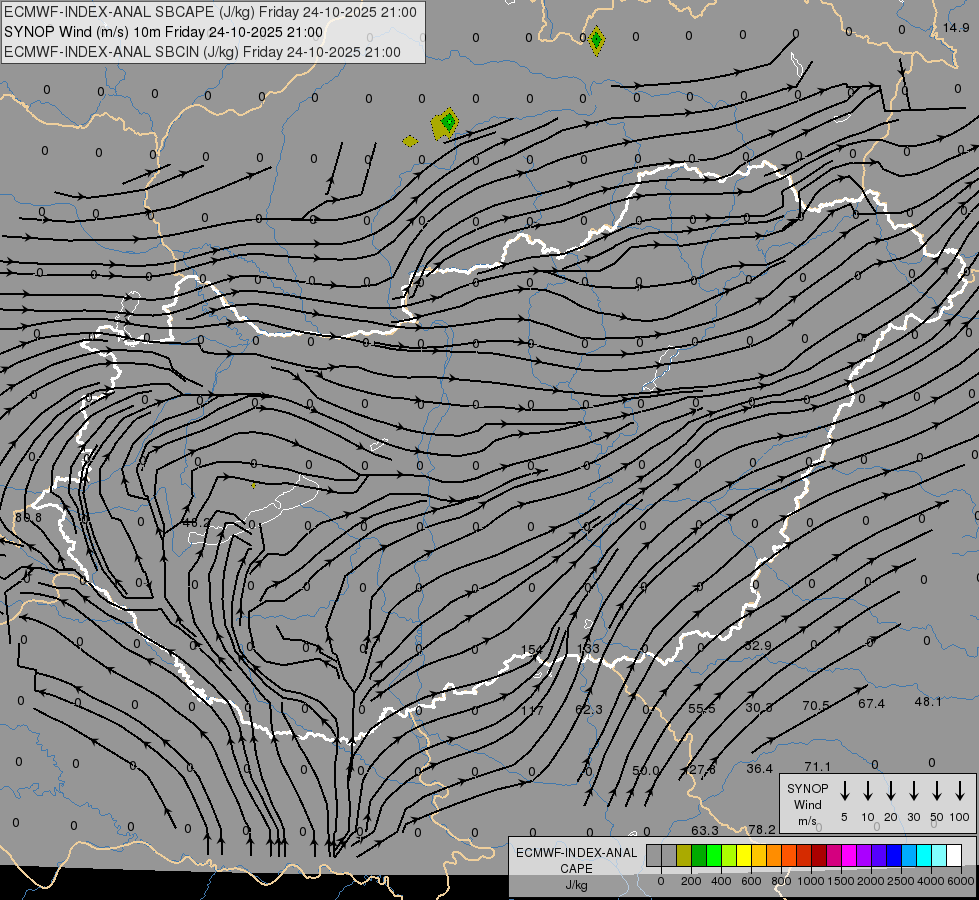
Task: Click the 200 tick on the CAPE scale
Action: pos(691,881)
